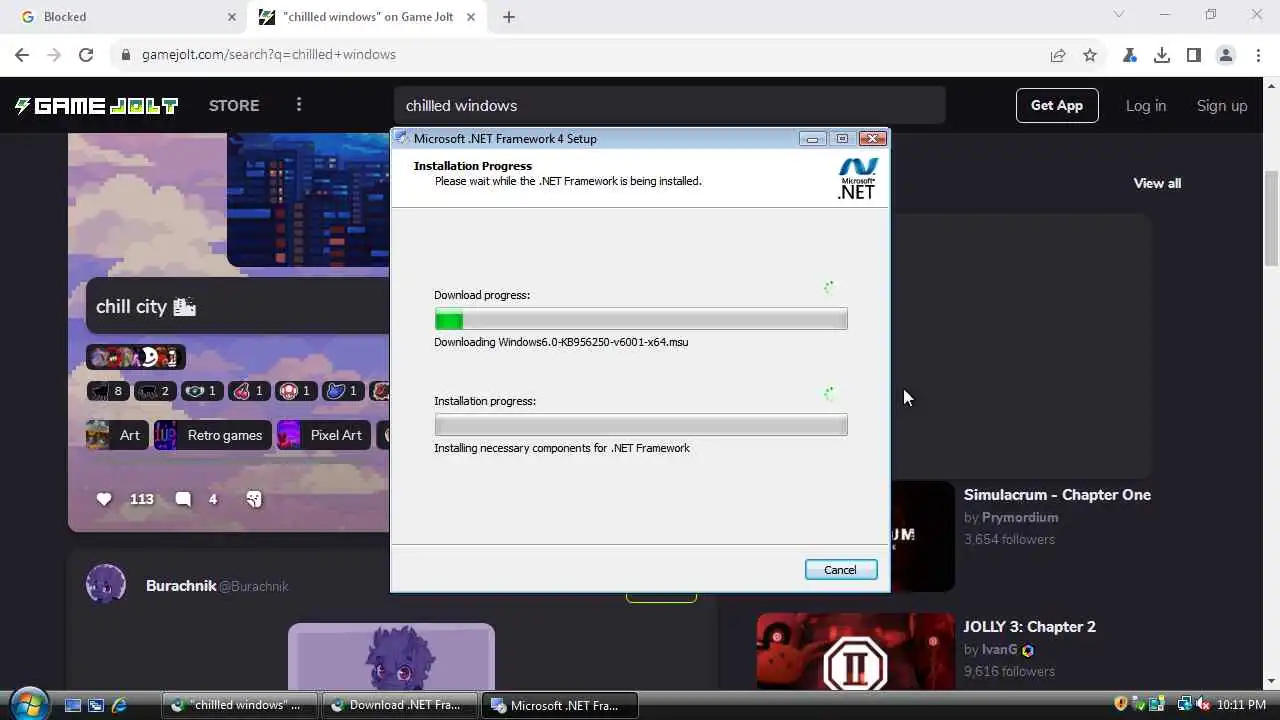Click Show Desktop in quick launch
1280x720 pixels.
tap(72, 705)
